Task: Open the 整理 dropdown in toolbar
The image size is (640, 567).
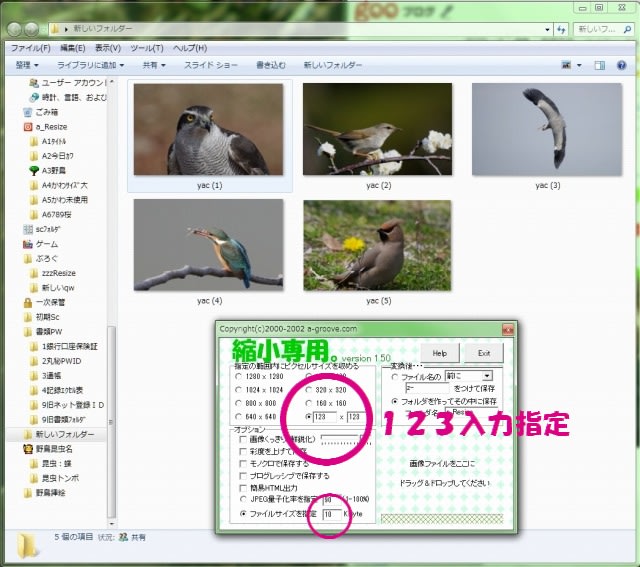Action: pyautogui.click(x=30, y=65)
